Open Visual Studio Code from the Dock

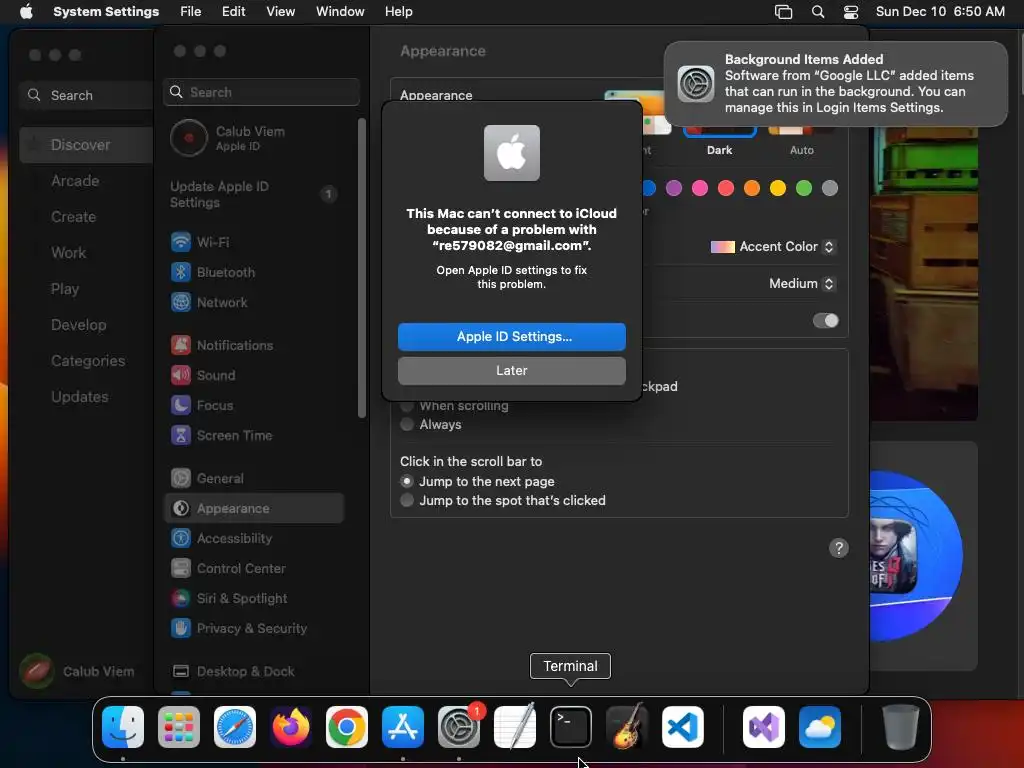682,726
